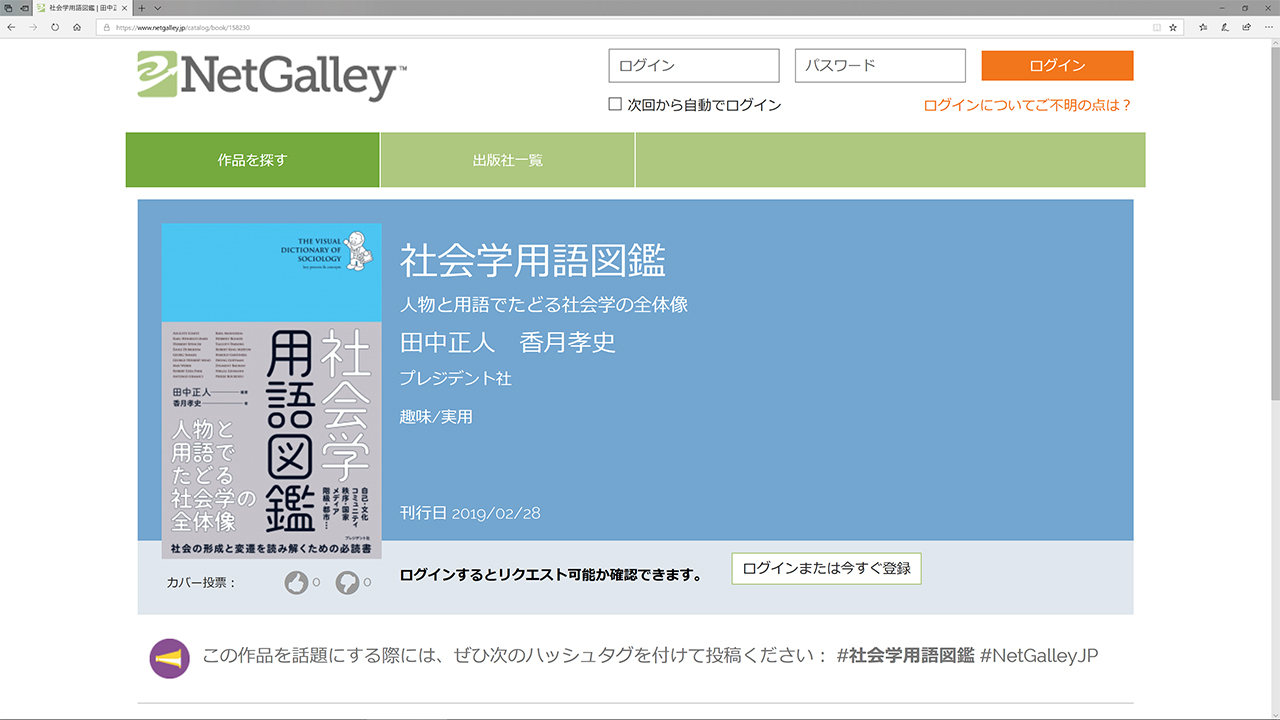Click the add notes pen icon

(x=1224, y=27)
